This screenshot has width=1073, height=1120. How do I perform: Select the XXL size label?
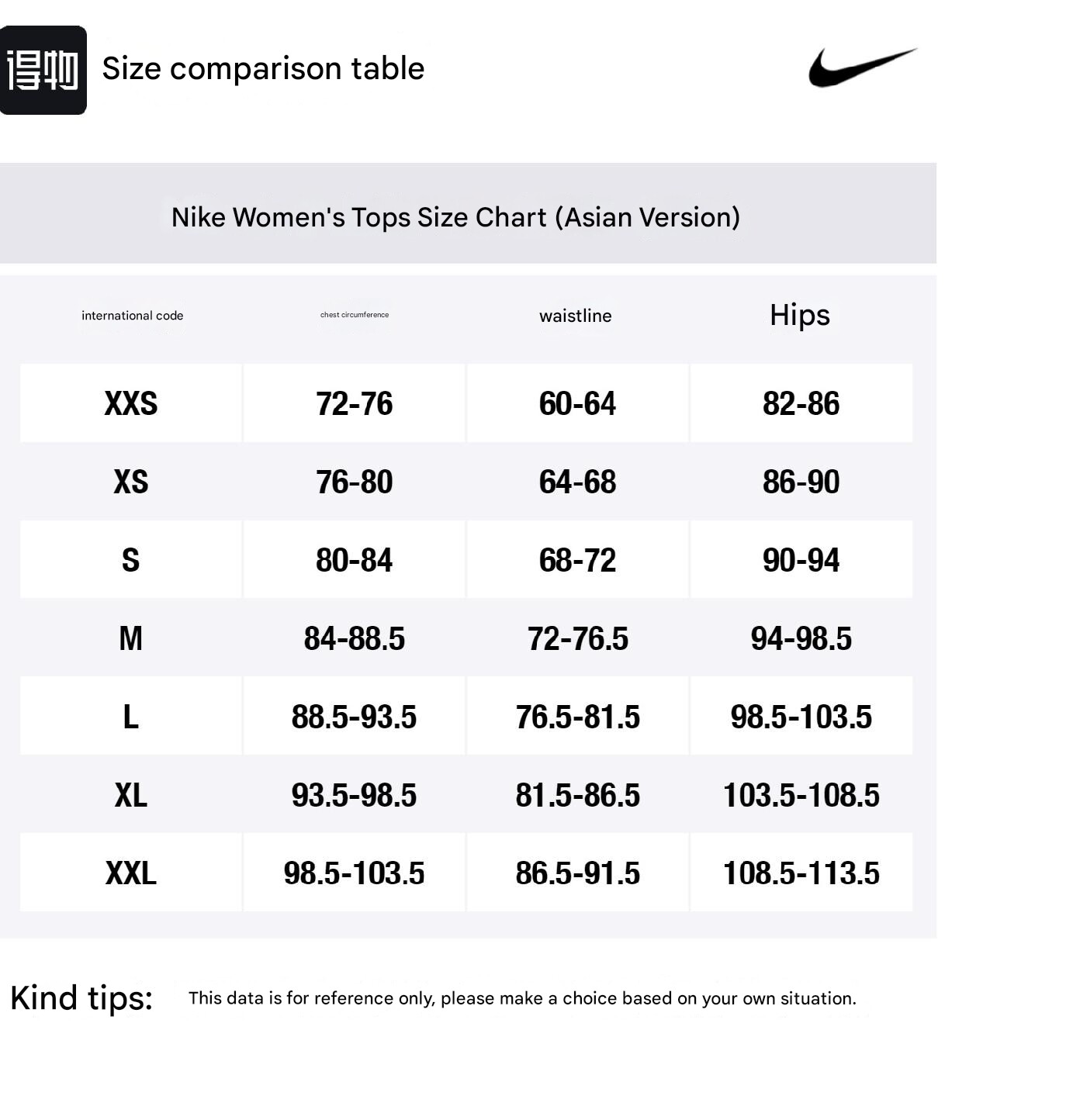pos(130,873)
